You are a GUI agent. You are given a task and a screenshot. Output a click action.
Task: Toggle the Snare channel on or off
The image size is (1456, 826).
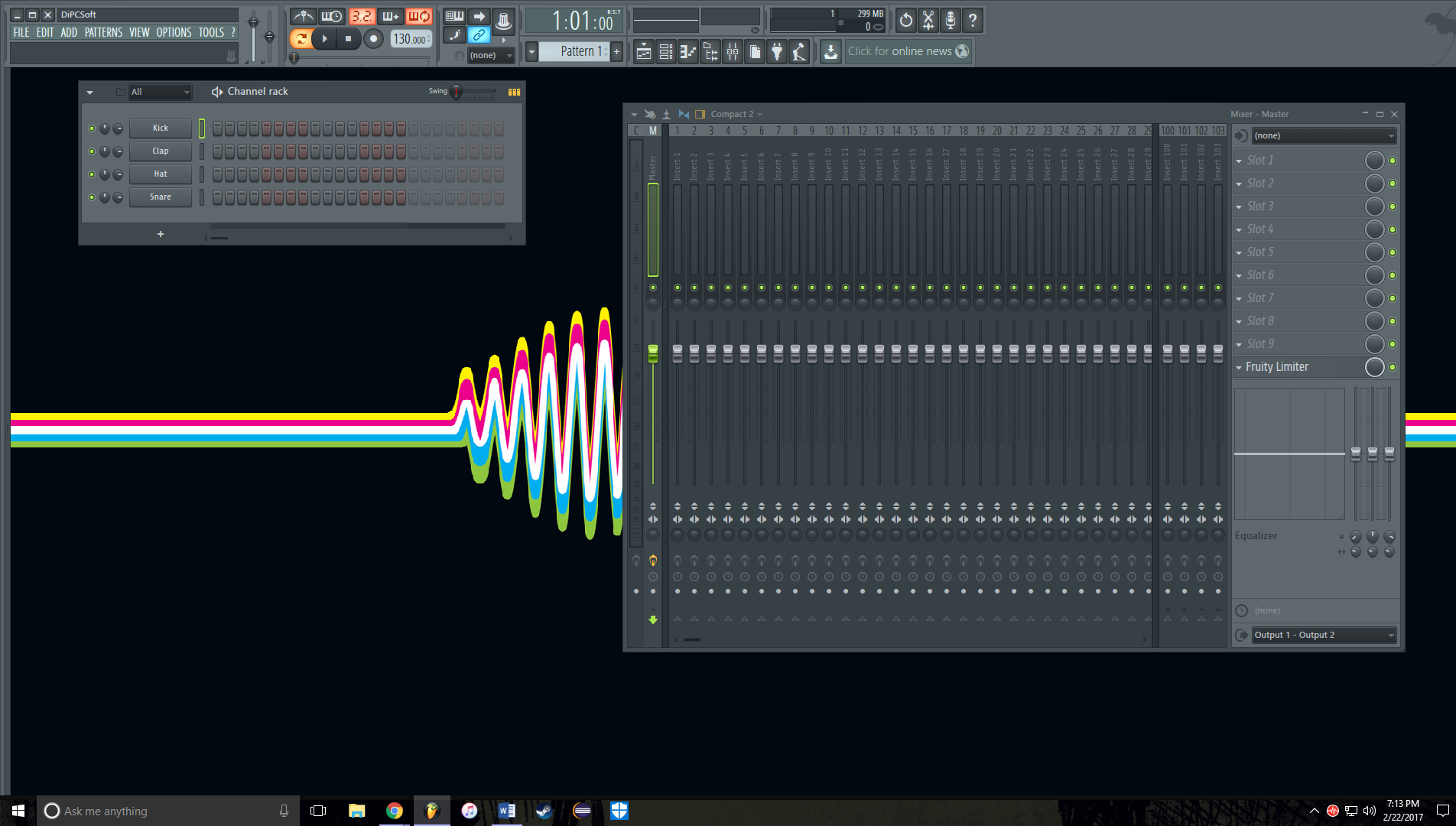point(93,197)
